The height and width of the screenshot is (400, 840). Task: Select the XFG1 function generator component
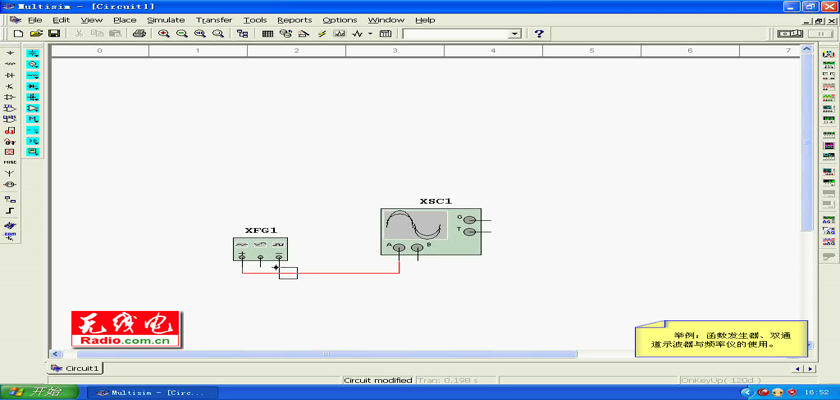pyautogui.click(x=260, y=249)
